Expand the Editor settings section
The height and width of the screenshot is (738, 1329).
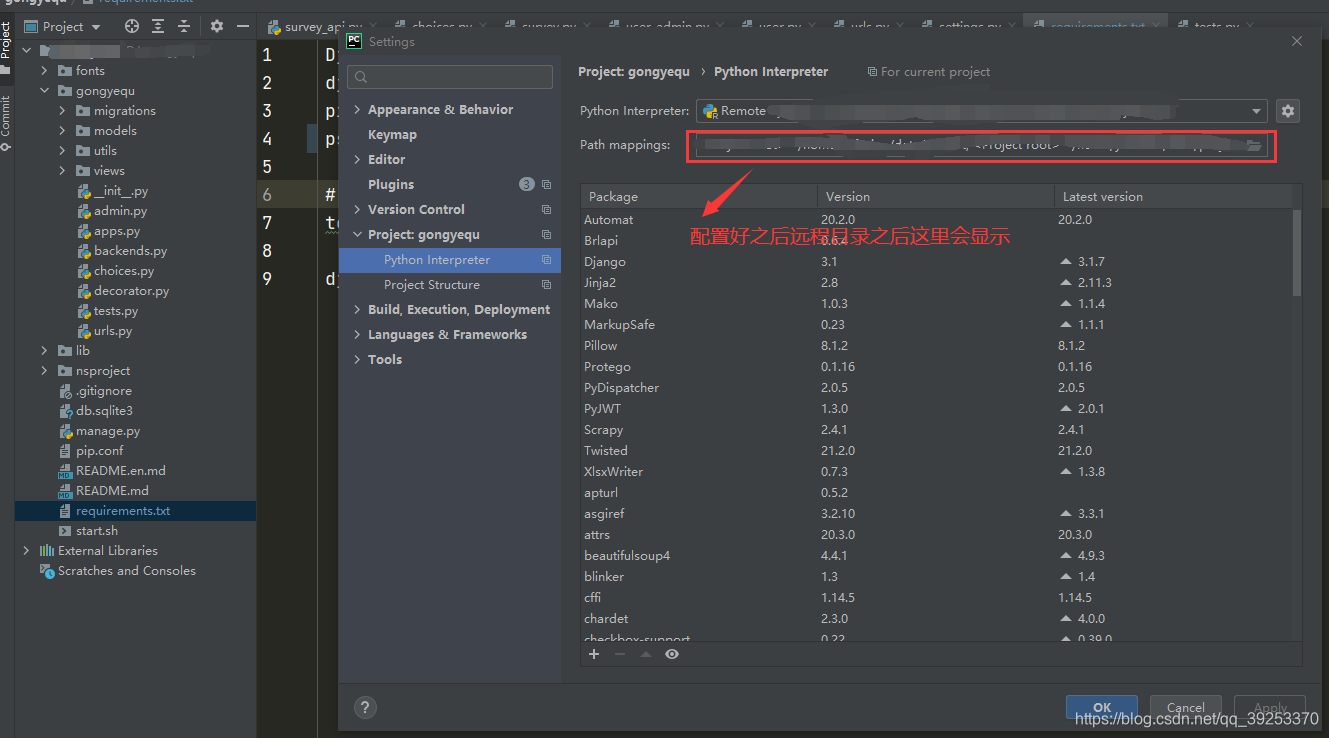coord(358,160)
